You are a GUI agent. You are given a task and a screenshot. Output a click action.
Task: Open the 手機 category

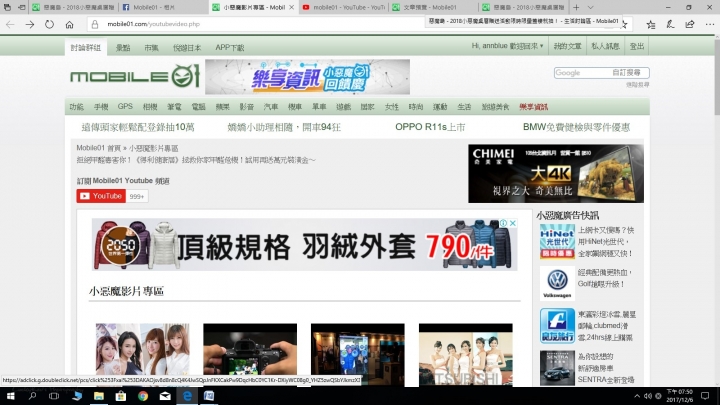tap(101, 107)
